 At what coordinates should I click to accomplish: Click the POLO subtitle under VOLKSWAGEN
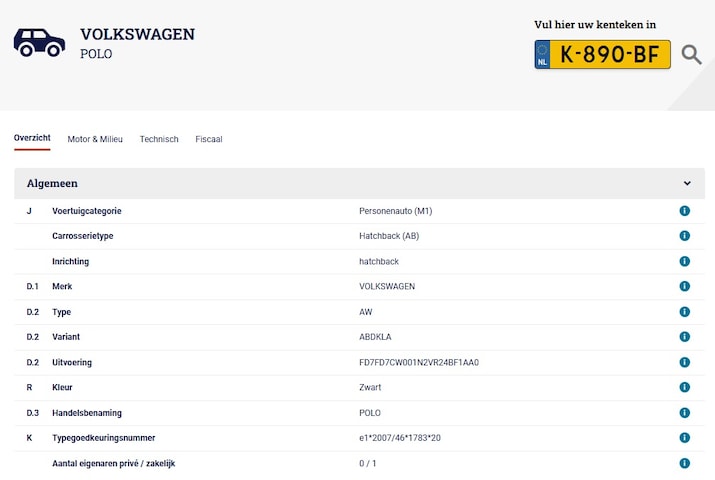click(x=96, y=54)
